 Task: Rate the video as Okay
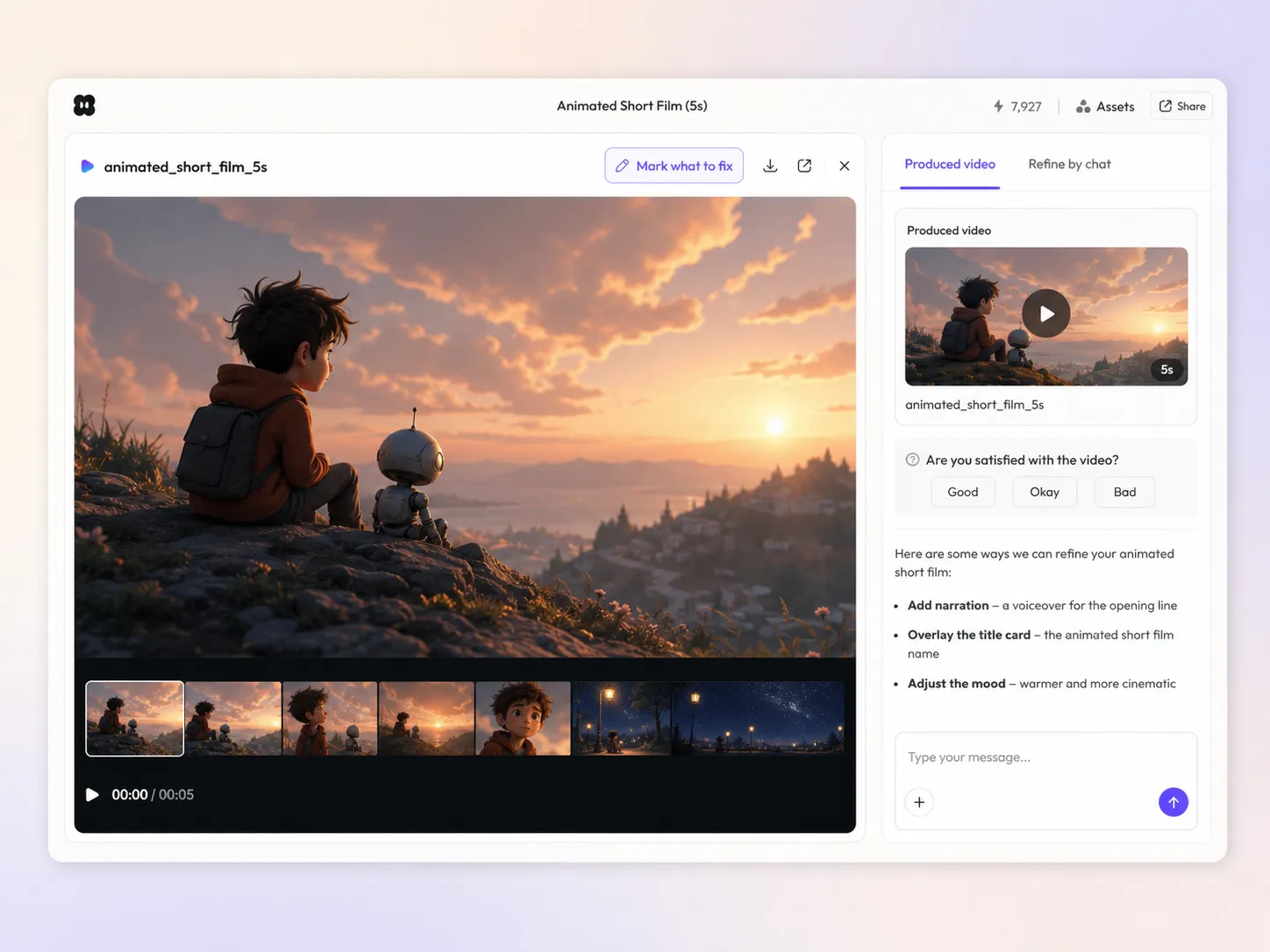point(1045,492)
